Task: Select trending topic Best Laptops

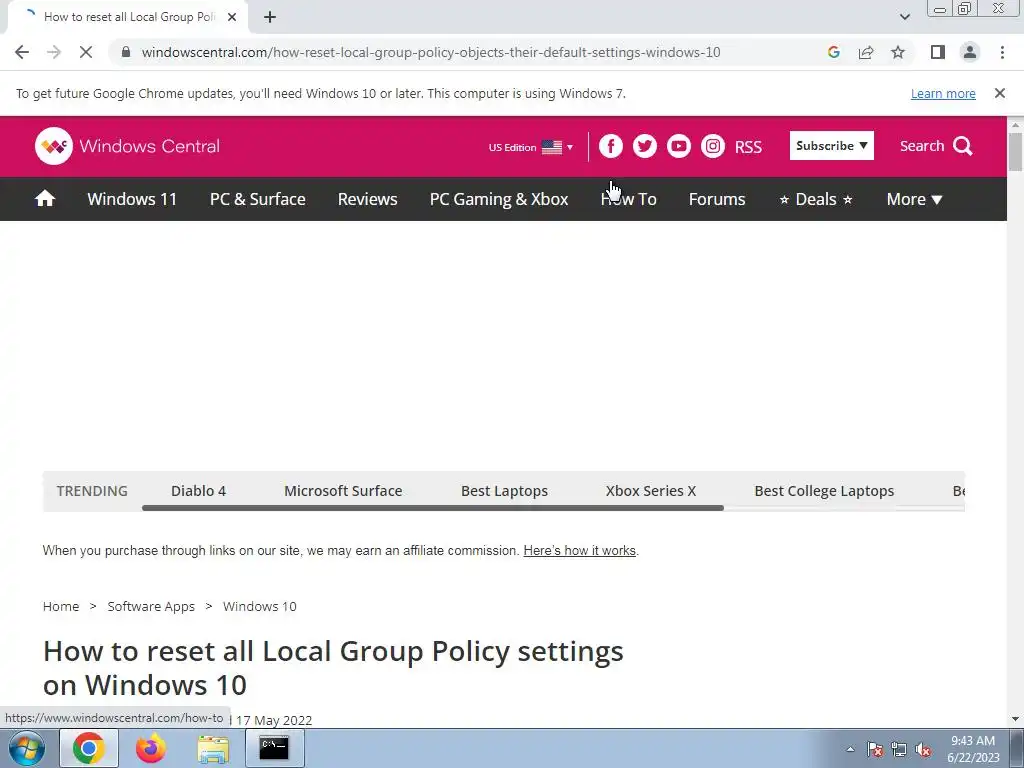Action: 504,490
